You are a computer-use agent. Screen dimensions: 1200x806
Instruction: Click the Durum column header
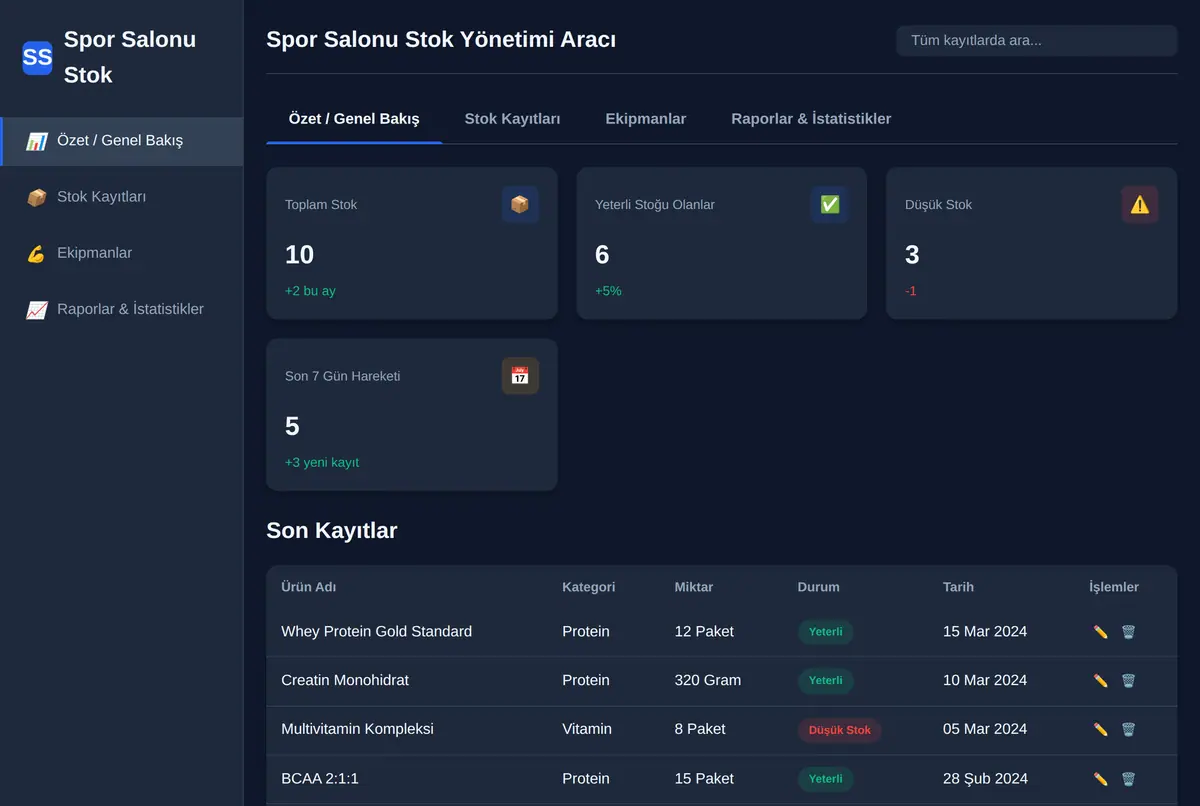click(x=819, y=587)
